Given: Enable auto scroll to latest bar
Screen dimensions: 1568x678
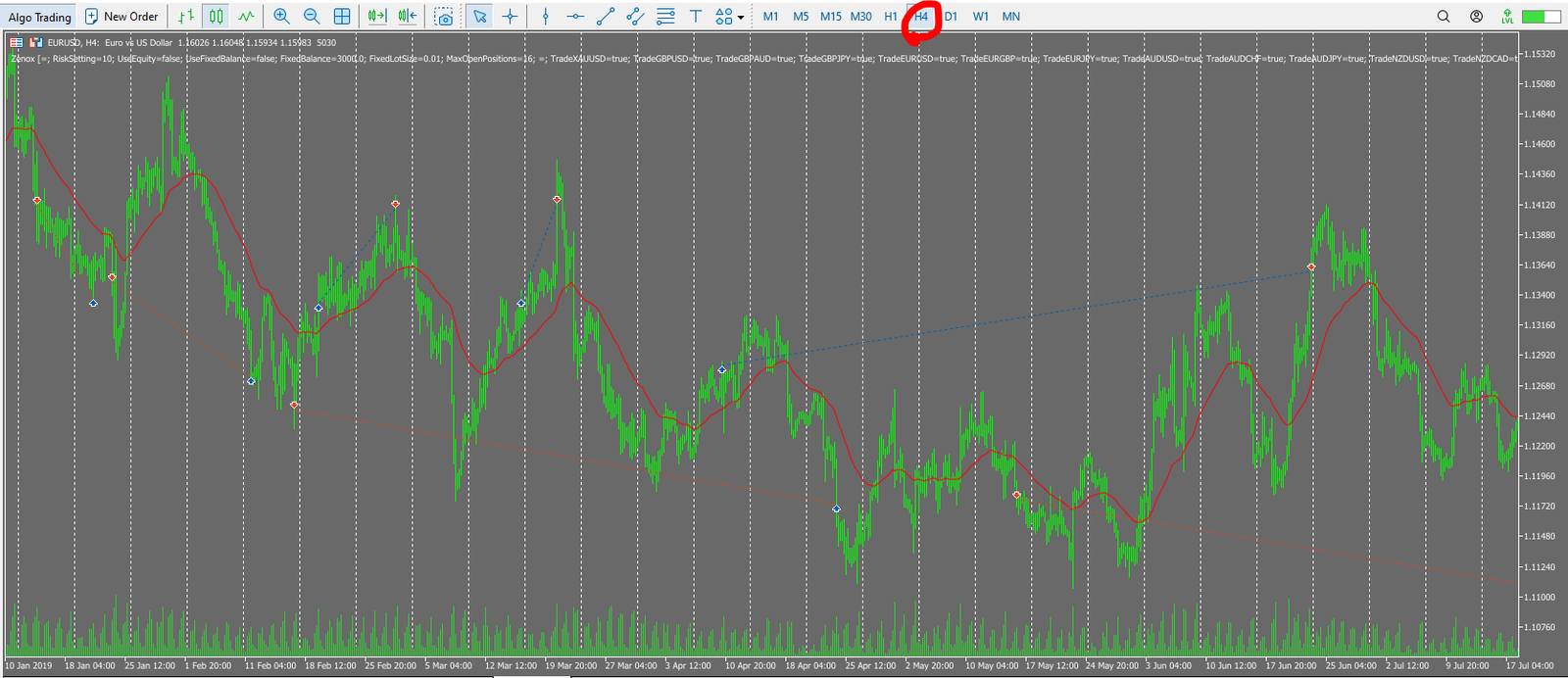Looking at the screenshot, I should [377, 17].
